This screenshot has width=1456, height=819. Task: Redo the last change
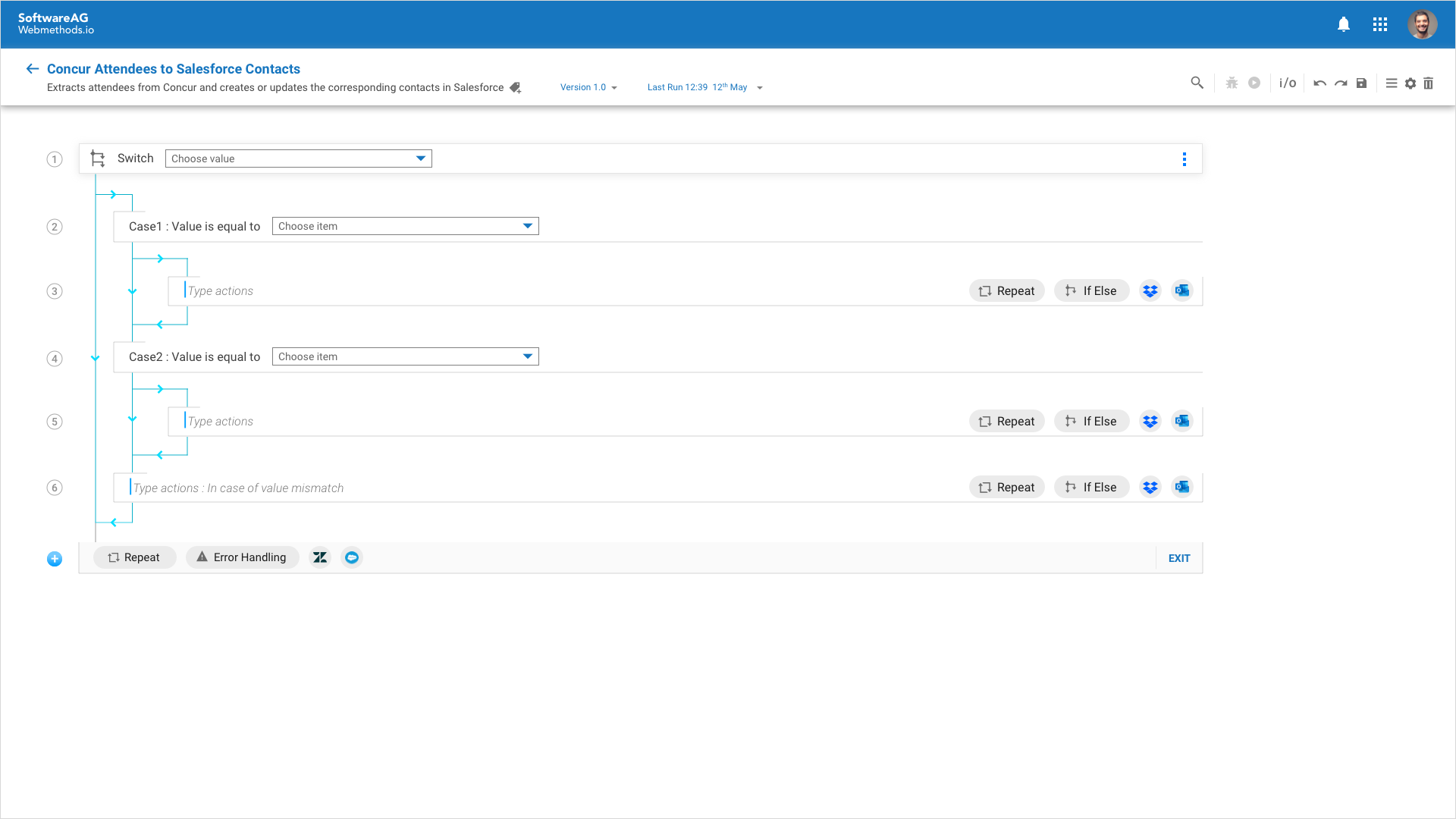coord(1341,83)
